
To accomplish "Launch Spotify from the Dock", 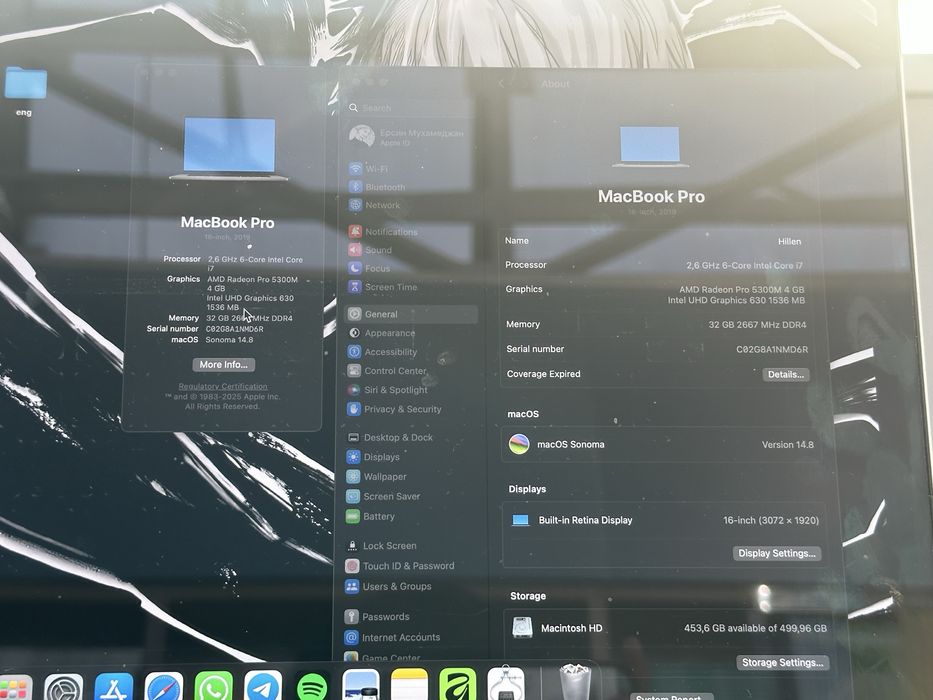I will point(312,688).
